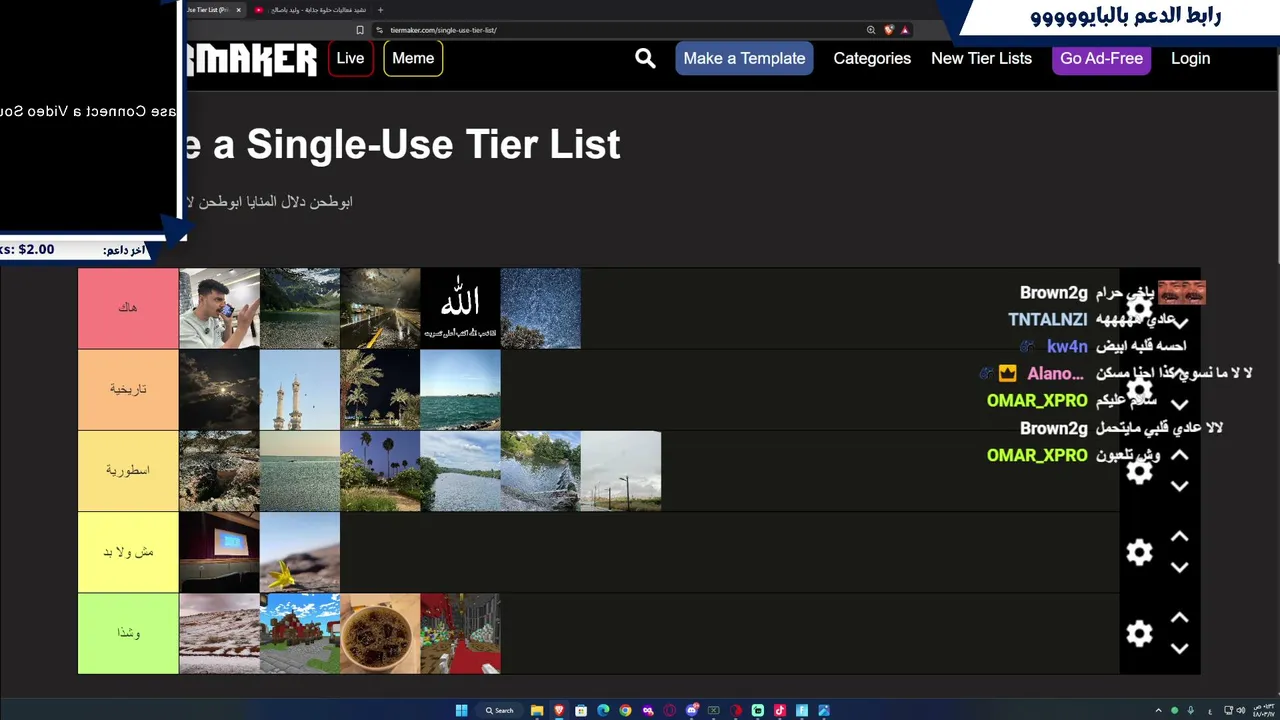Click the Alano... chat username
This screenshot has width=1280, height=720.
[x=1055, y=374]
